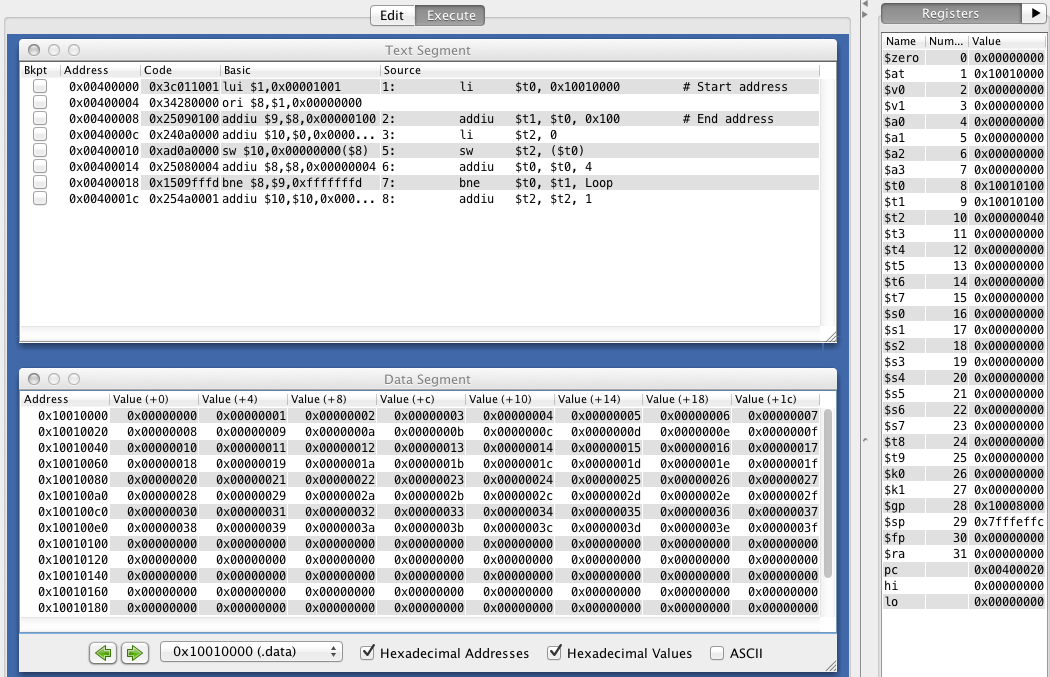Select the lo register row
1050x677 pixels.
tap(964, 602)
